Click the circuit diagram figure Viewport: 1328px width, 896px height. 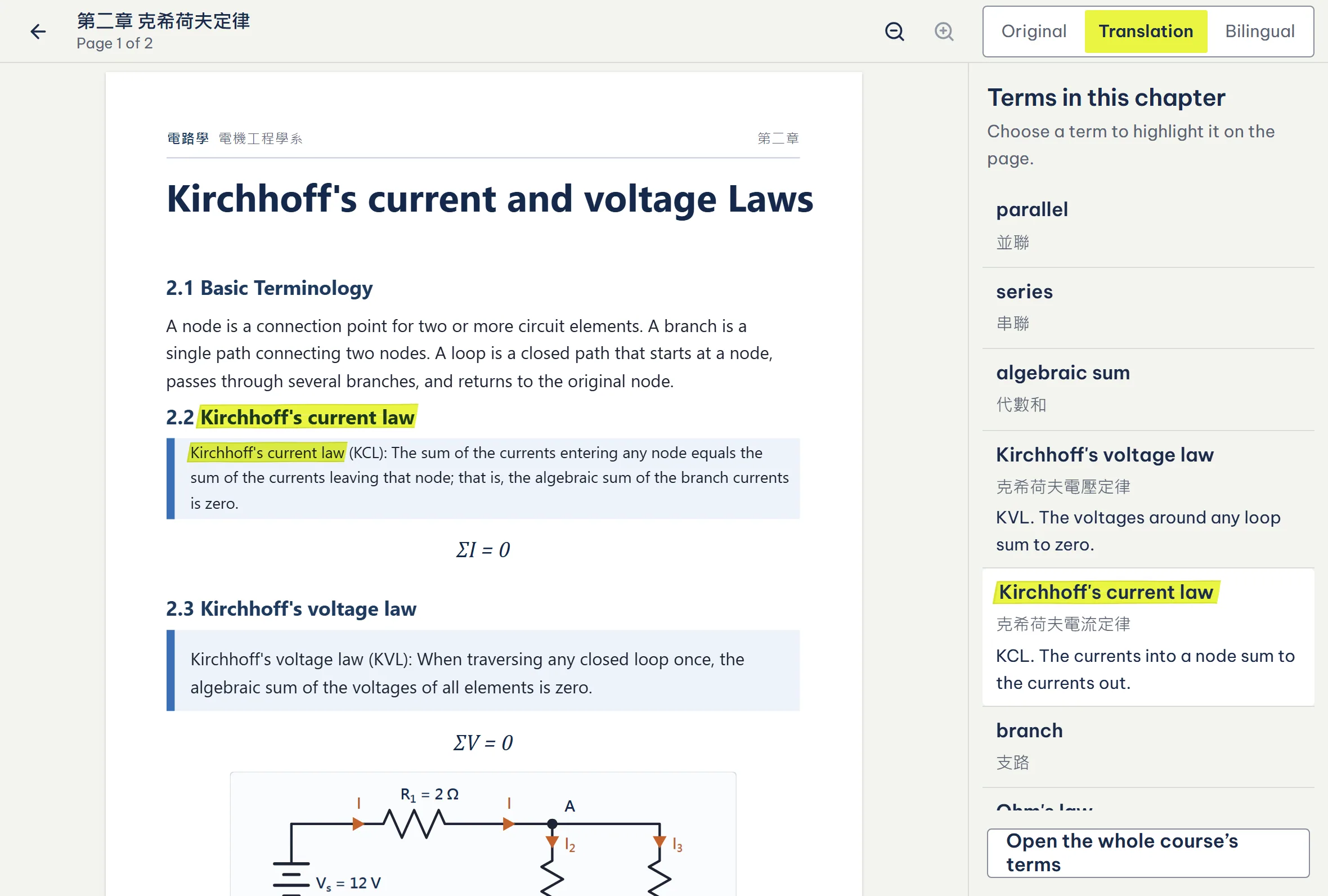[x=483, y=834]
